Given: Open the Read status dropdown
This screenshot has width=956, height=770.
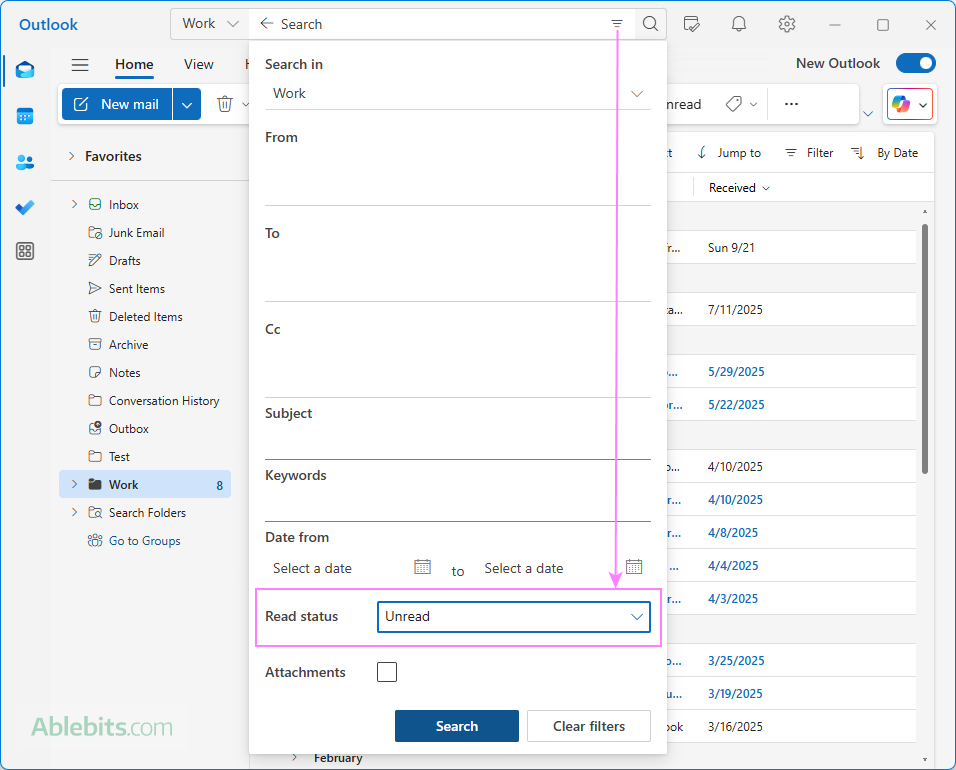Looking at the screenshot, I should 513,617.
